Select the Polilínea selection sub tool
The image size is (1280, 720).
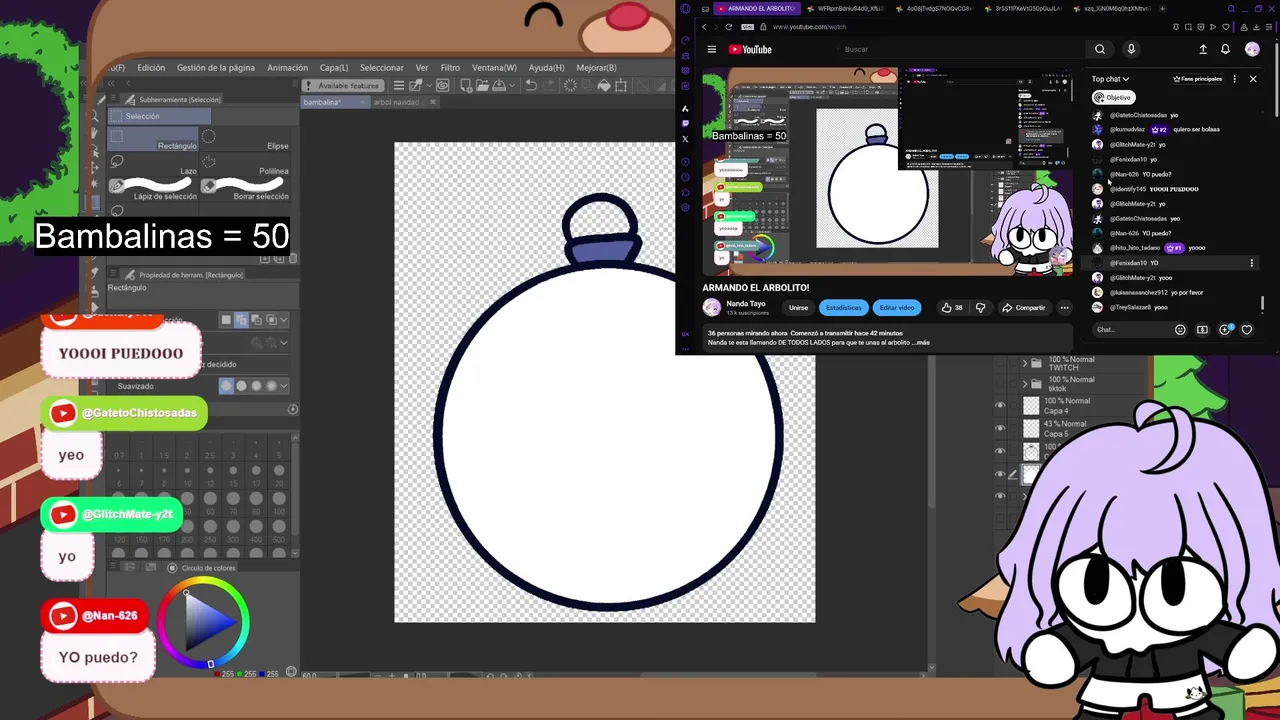click(x=246, y=165)
